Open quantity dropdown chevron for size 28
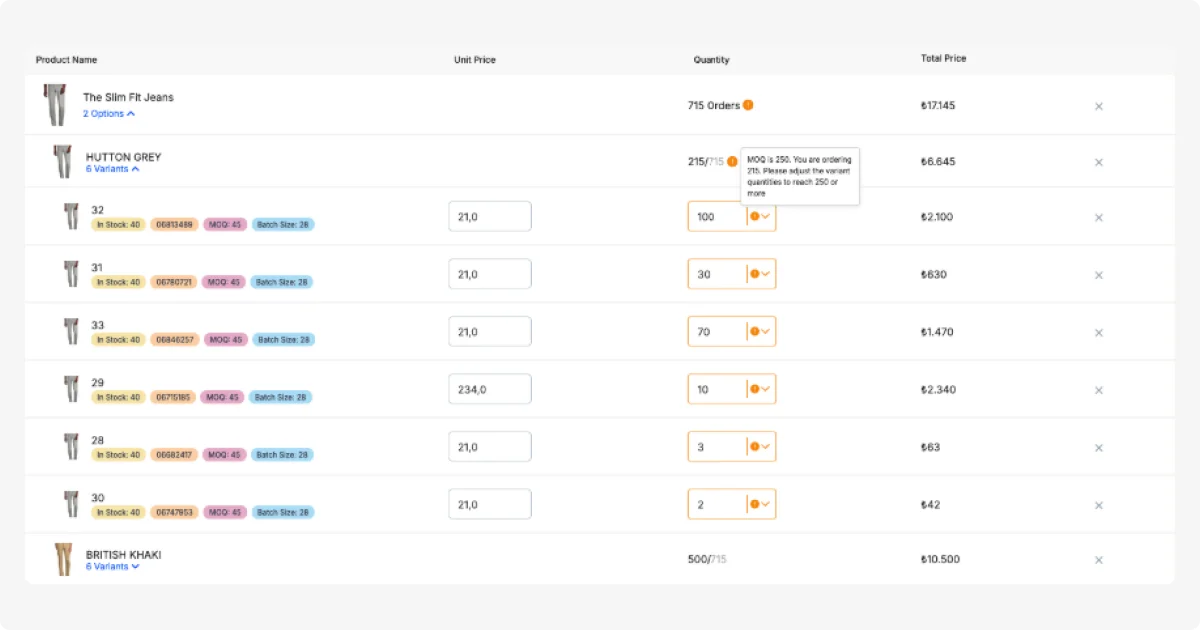The image size is (1200, 630). [766, 447]
